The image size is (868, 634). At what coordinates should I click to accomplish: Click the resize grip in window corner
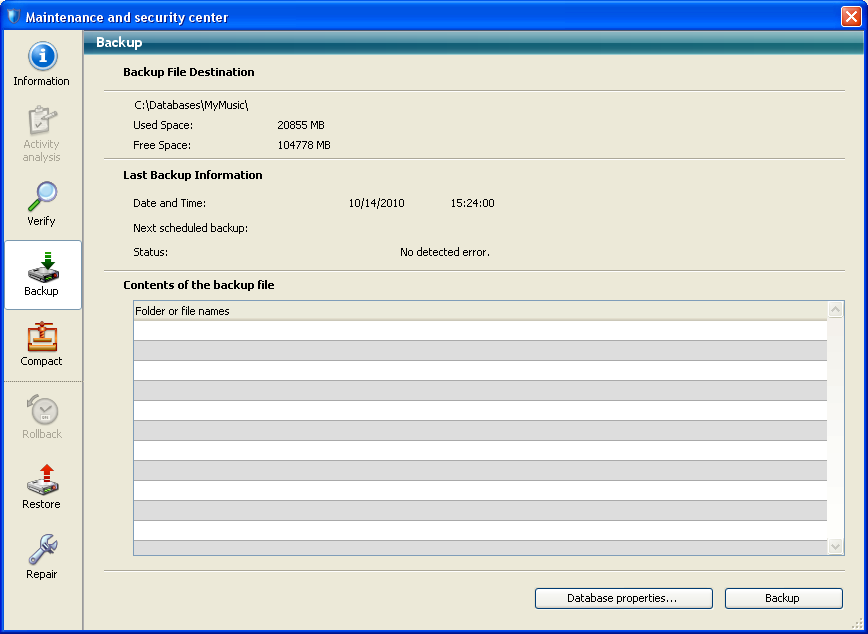(856, 623)
